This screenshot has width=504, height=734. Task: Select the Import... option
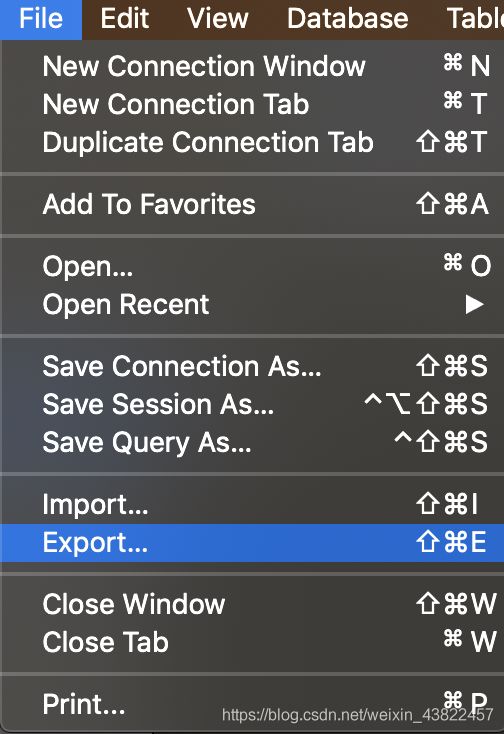[x=252, y=505]
